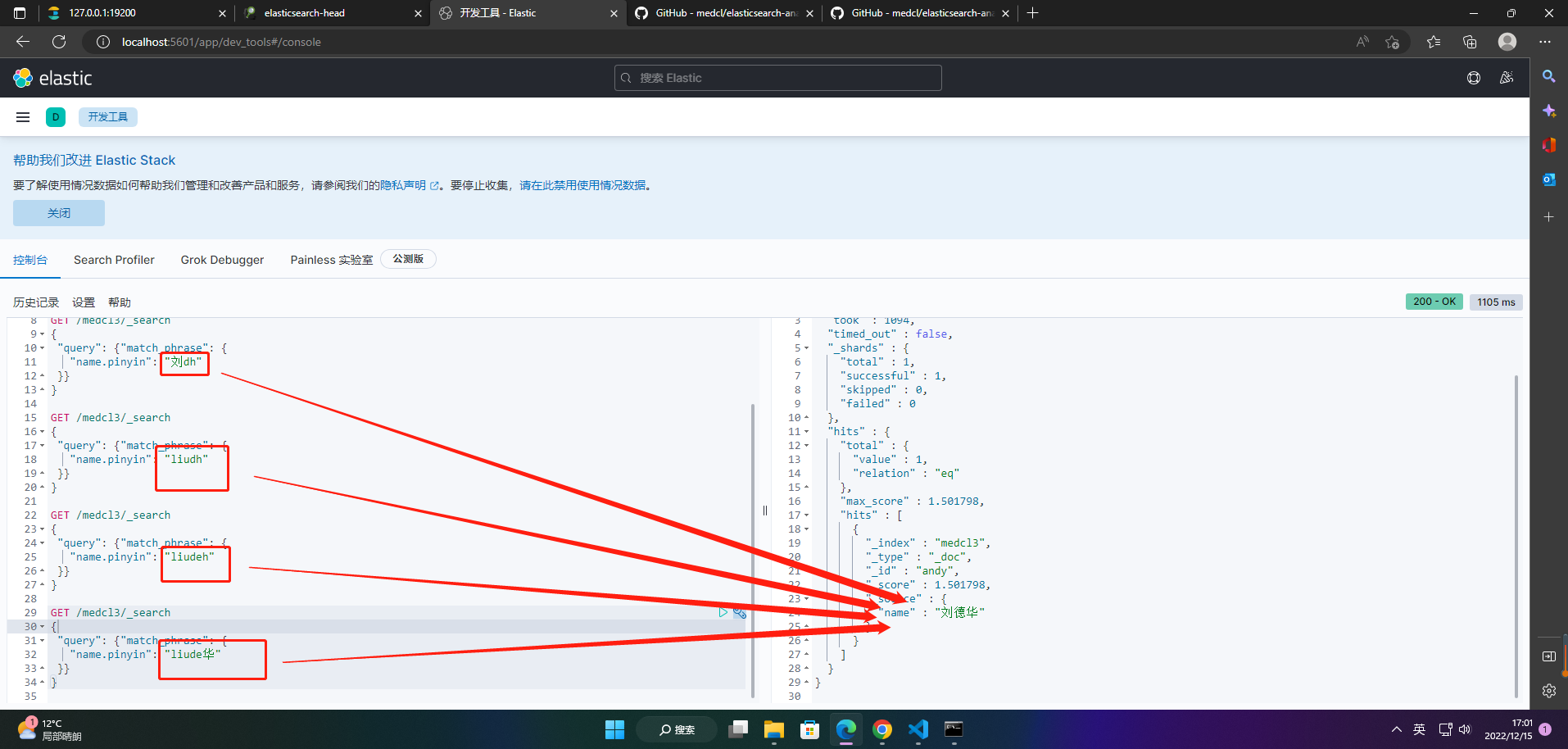The image size is (1568, 749).
Task: Switch to the elasticsearch-head browser tab
Action: pos(332,13)
